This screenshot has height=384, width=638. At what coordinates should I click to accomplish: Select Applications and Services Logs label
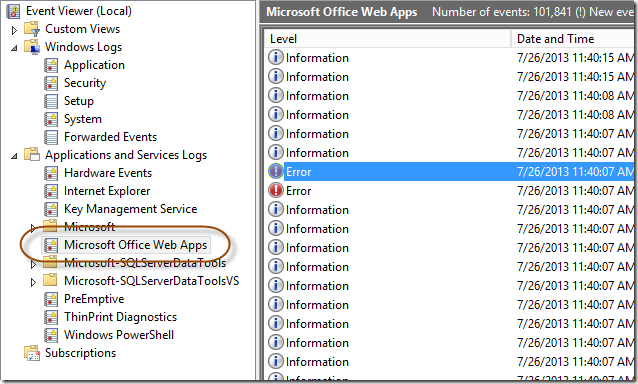point(126,155)
